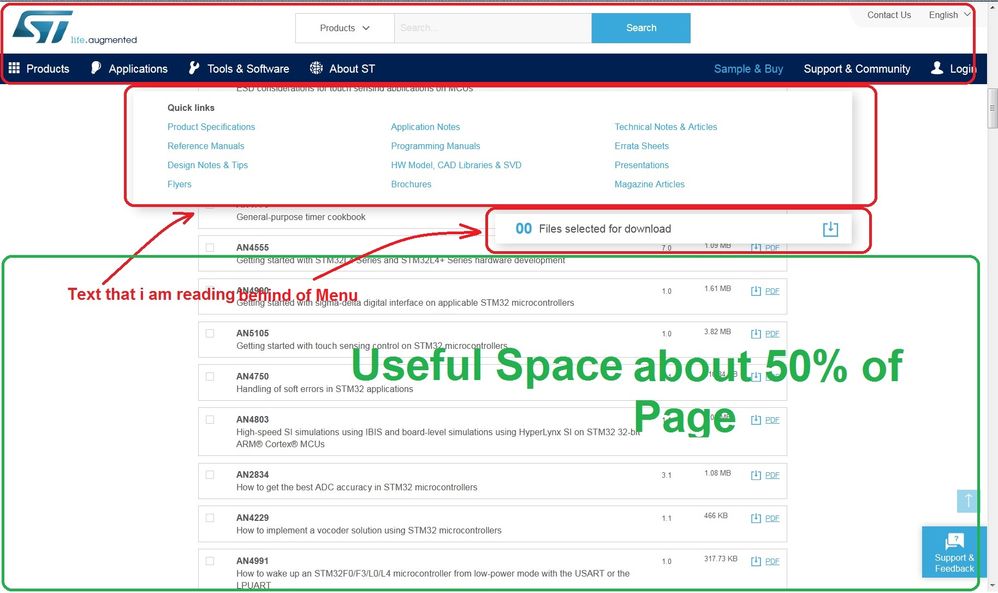Open the Design Notes & Tips quick link
Screen dimensions: 998x593
[x=207, y=165]
